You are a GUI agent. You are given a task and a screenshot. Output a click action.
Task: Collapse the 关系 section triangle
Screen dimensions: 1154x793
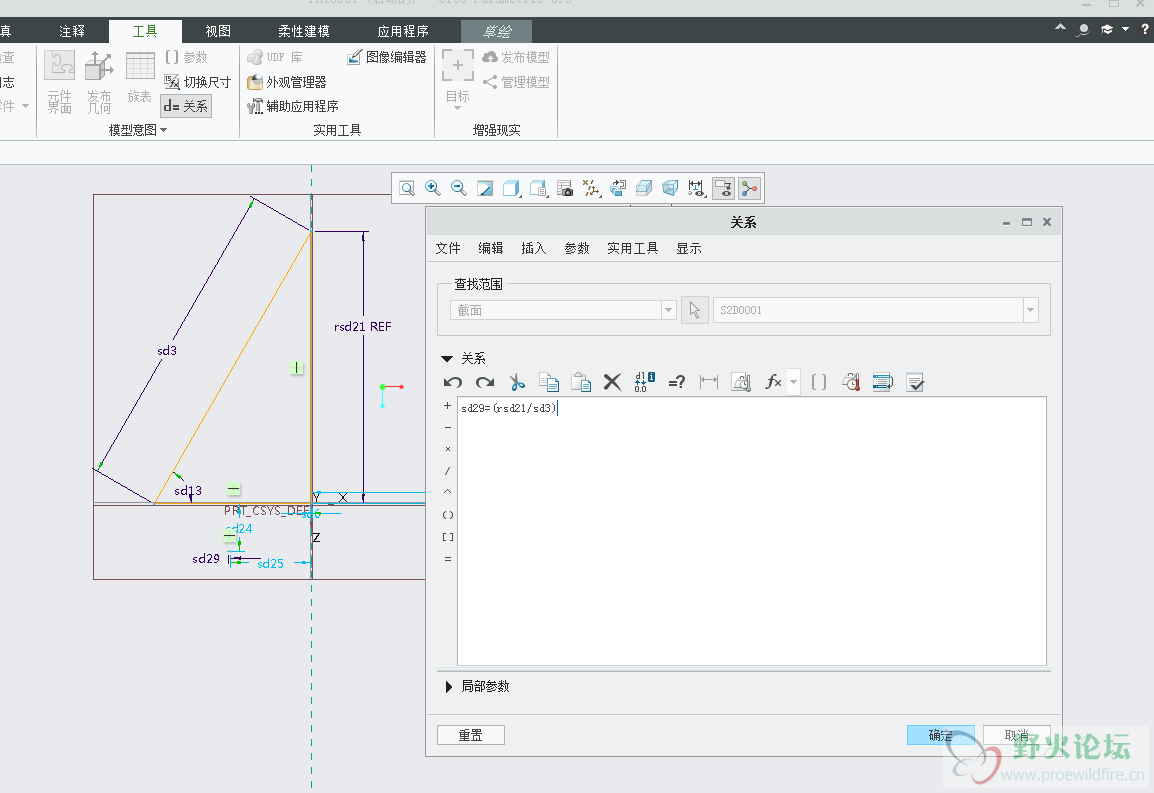click(x=447, y=359)
